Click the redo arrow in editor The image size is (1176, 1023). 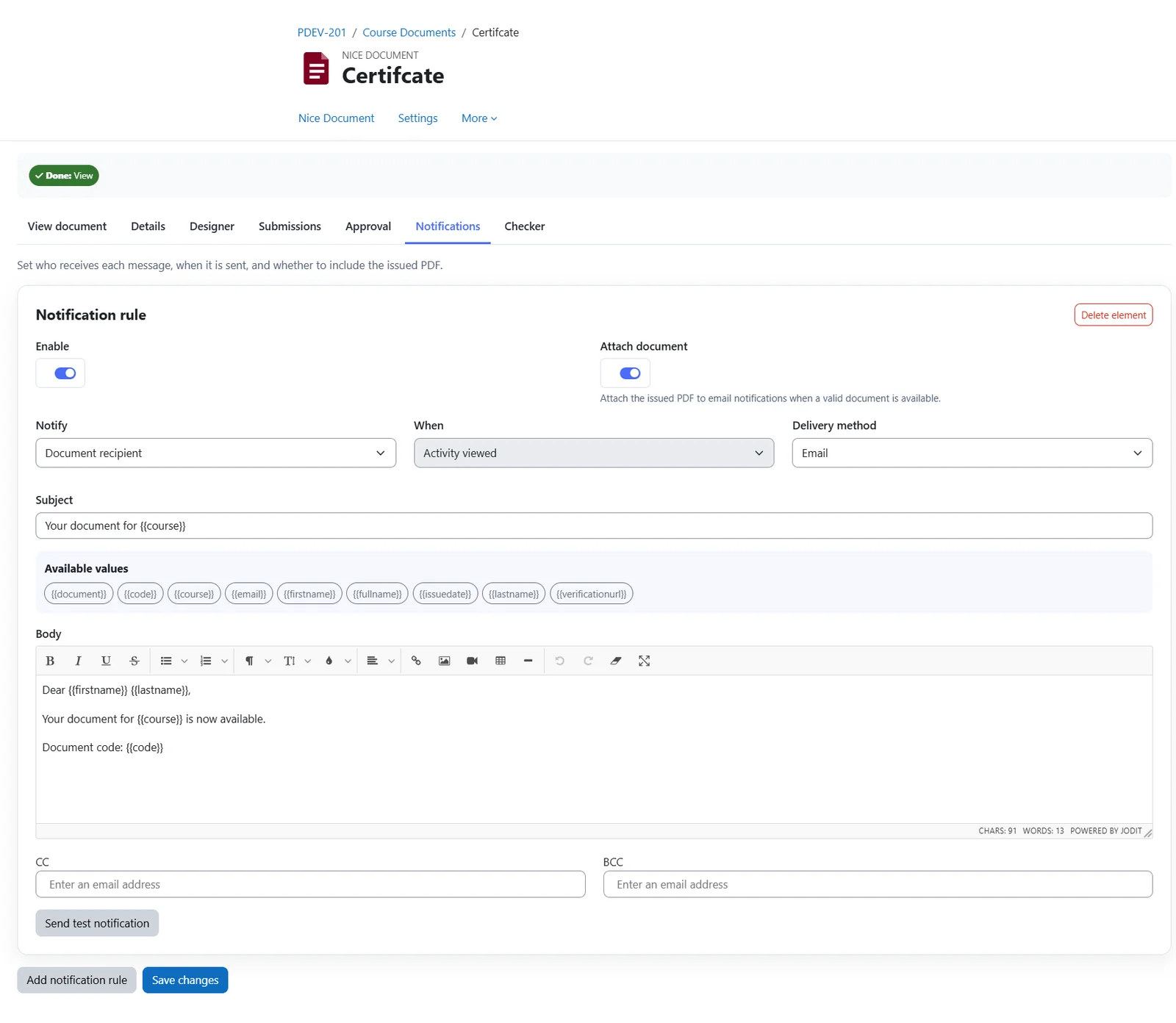coord(588,661)
